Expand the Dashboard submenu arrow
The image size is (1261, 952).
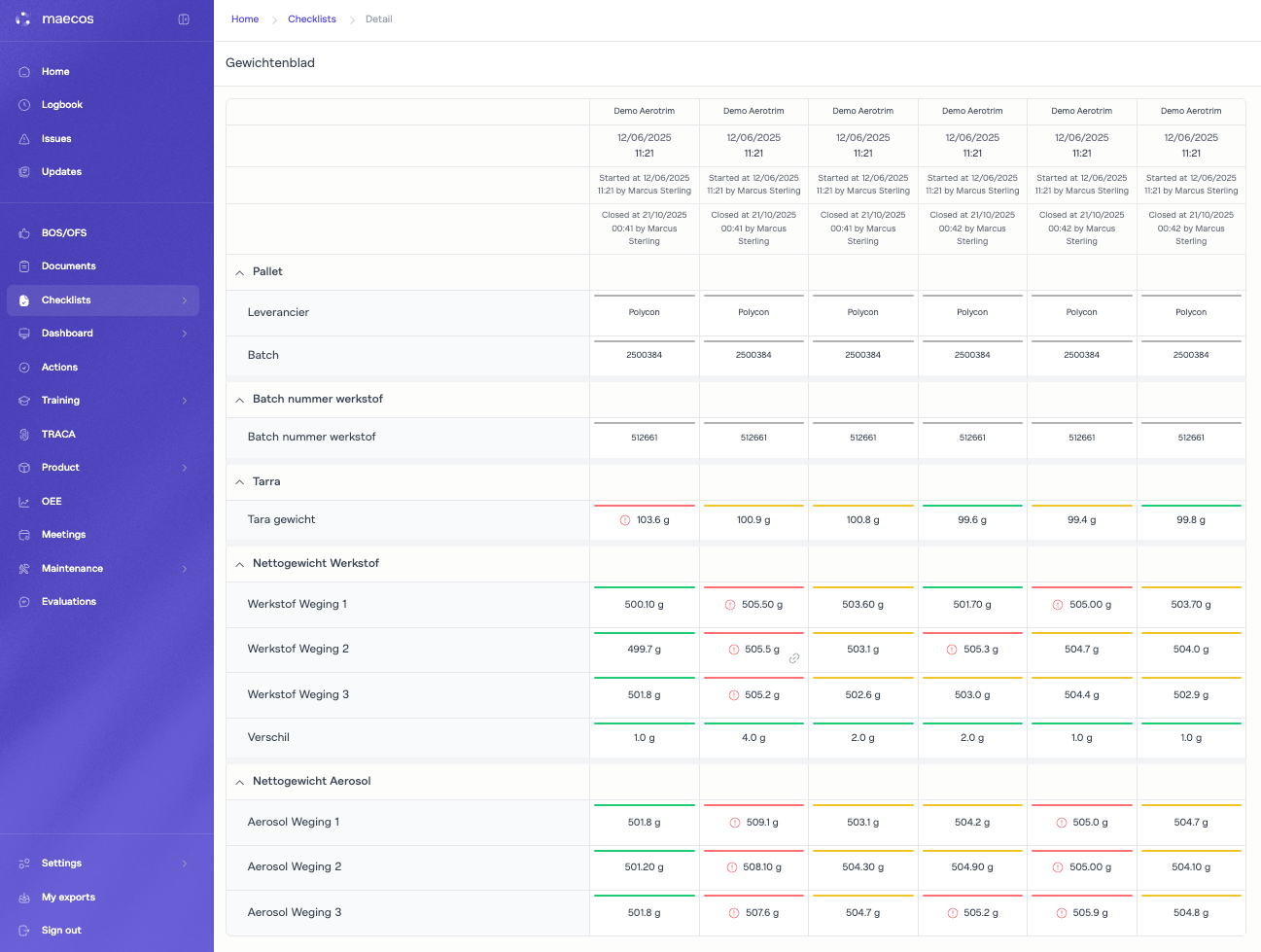pos(185,334)
